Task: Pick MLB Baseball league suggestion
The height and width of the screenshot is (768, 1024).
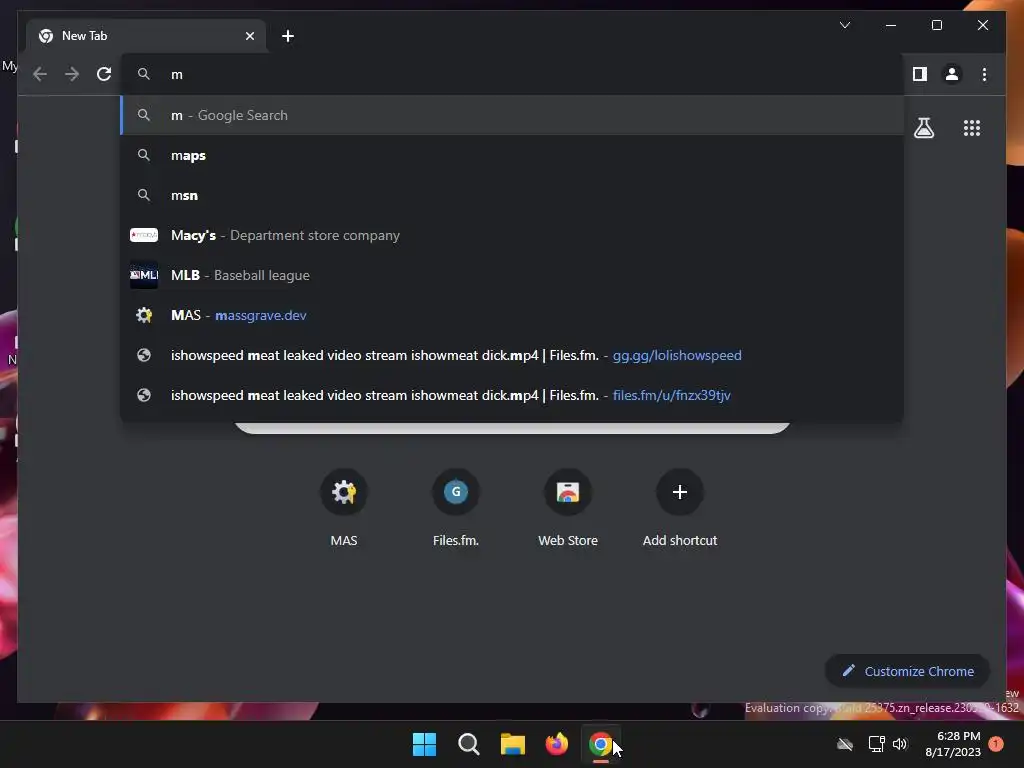Action: click(512, 275)
